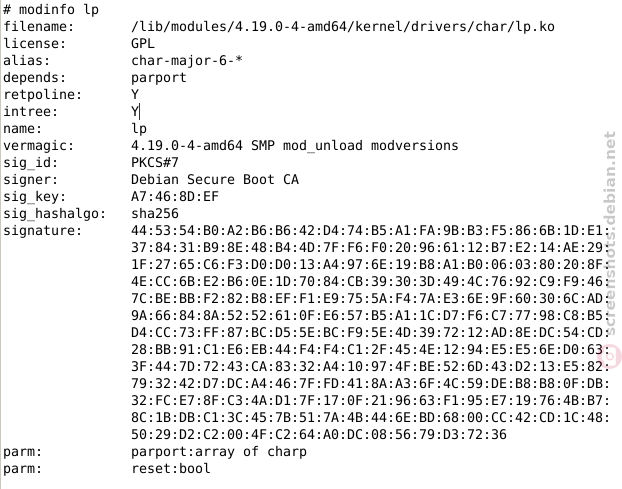This screenshot has height=489, width=622.
Task: Click last signature line starting 50:29:D2
Action: 319,435
